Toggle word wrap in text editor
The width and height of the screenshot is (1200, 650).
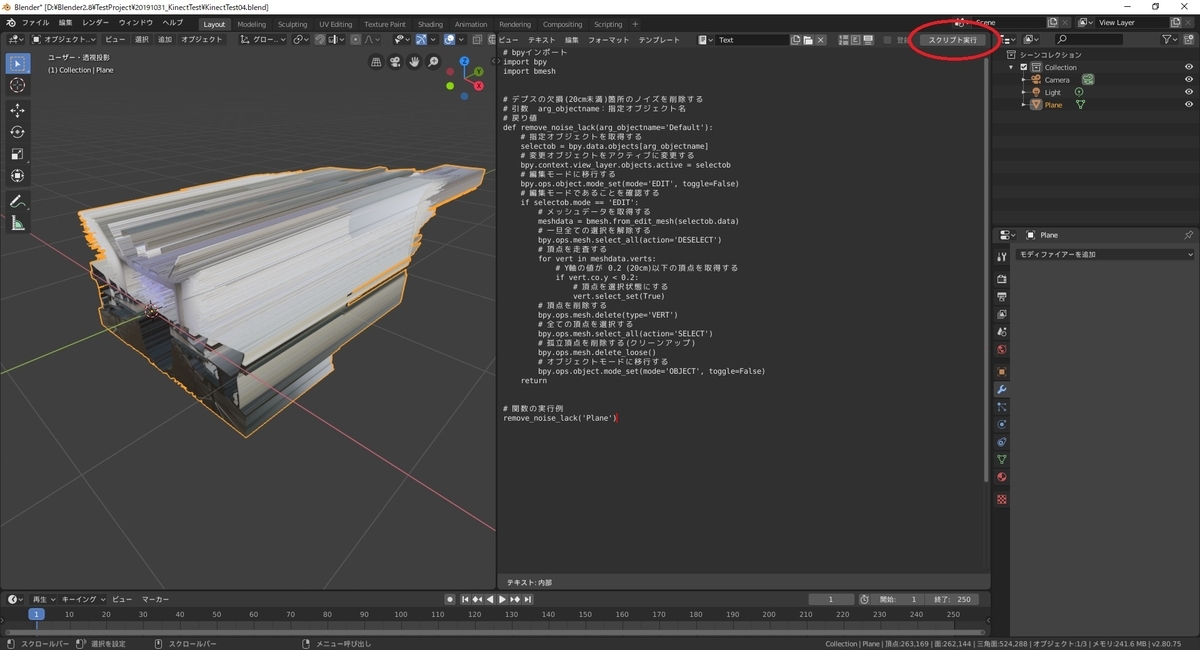coord(855,40)
